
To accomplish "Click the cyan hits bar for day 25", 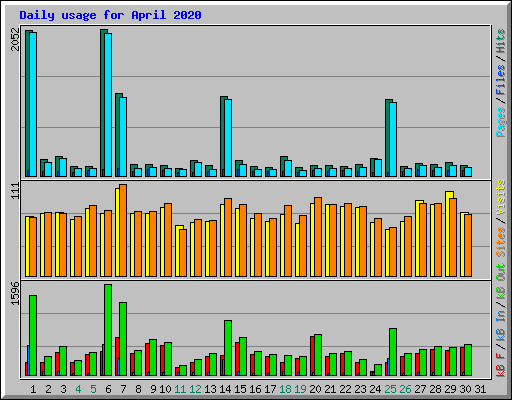I will [393, 139].
